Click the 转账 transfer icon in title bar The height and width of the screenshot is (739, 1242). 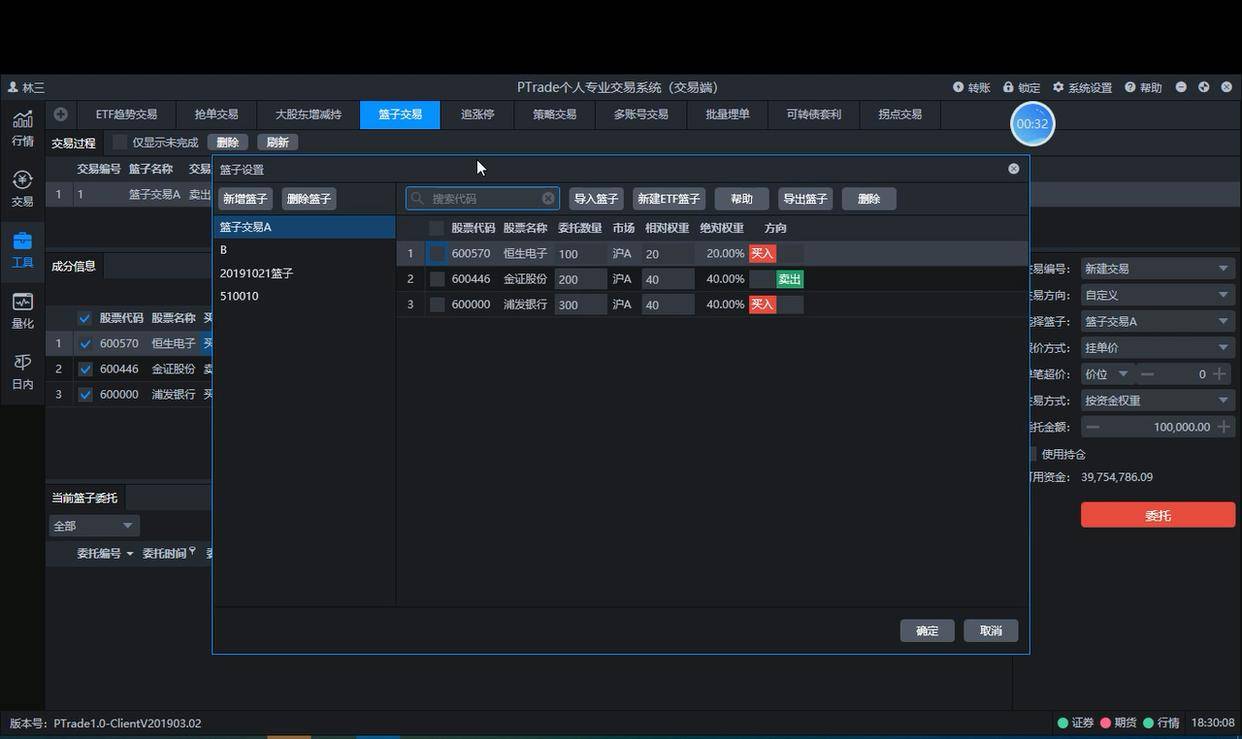[958, 87]
